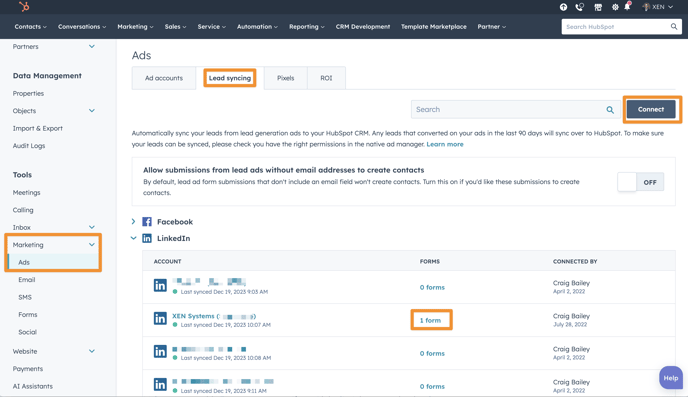Open Forms under Marketing sidebar
Screen dimensions: 688x397
28,315
